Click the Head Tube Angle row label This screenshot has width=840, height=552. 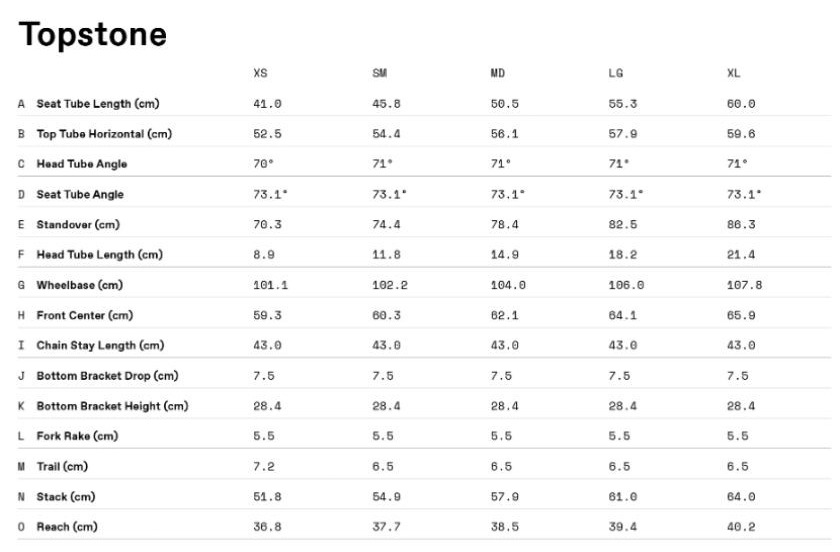click(81, 164)
